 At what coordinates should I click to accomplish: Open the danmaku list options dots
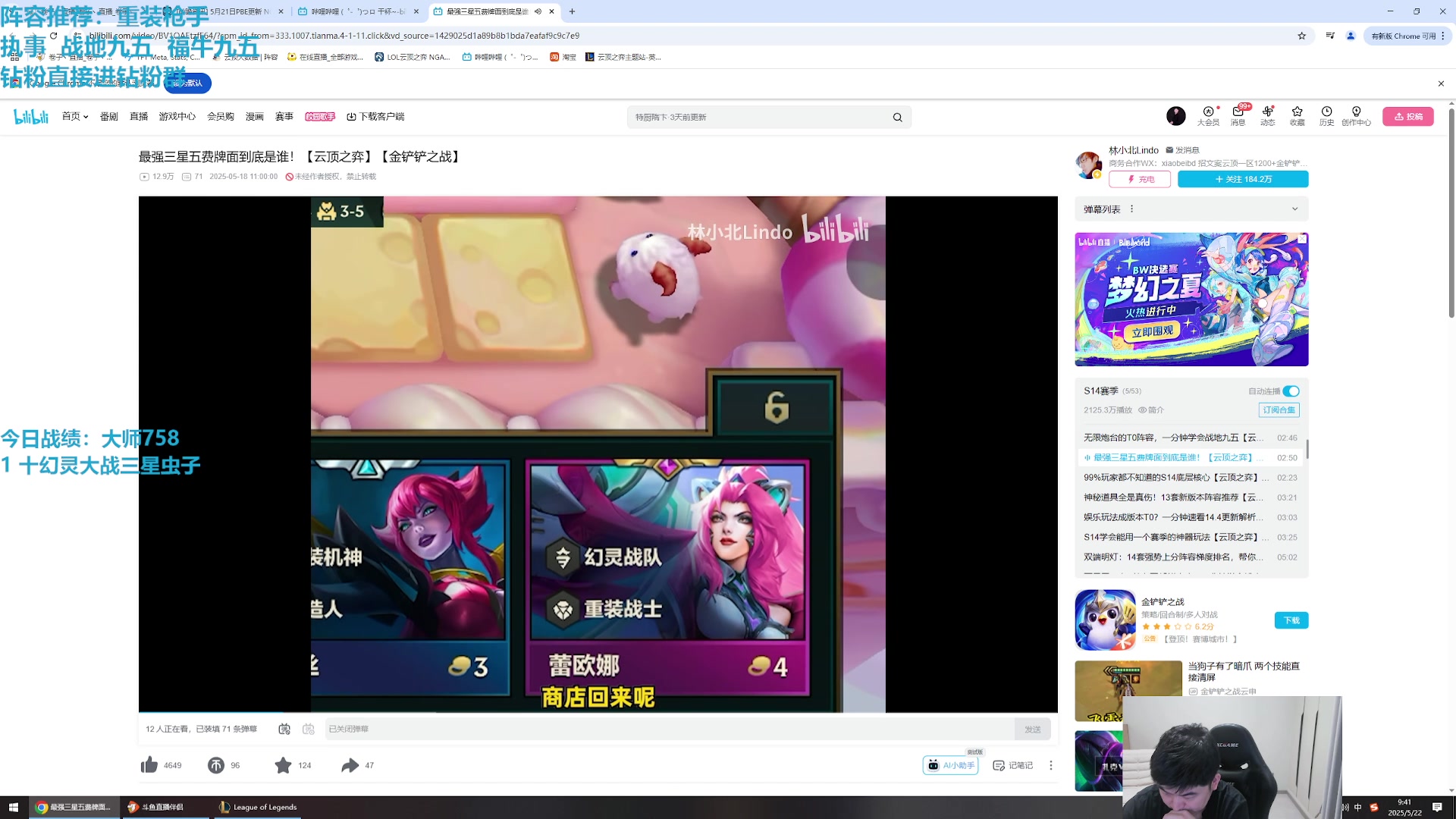pos(1131,209)
